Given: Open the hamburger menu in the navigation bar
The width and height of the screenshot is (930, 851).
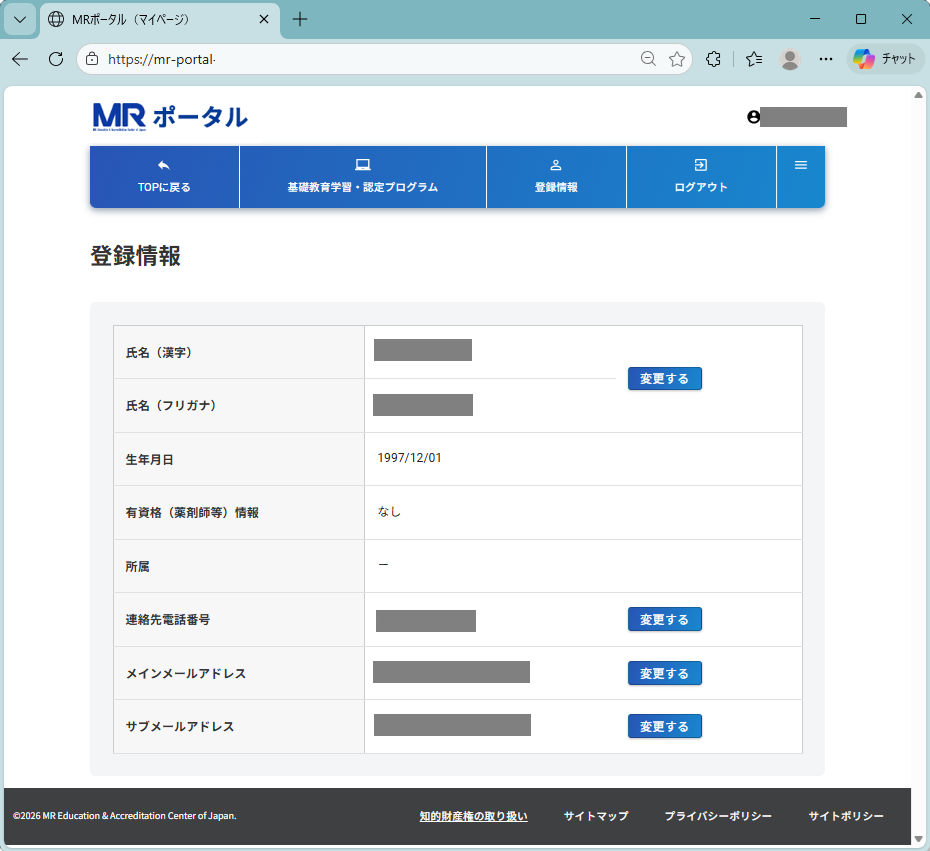Looking at the screenshot, I should (x=800, y=166).
